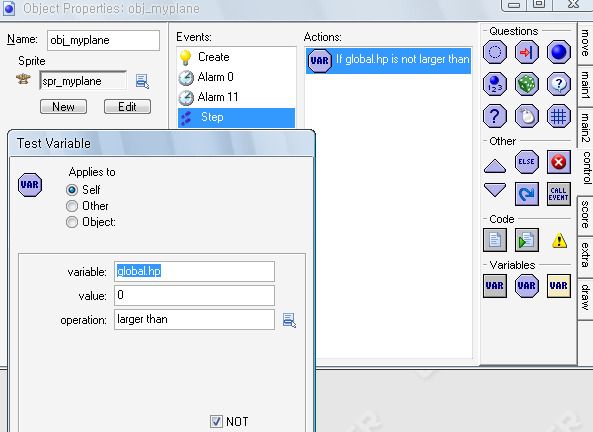Select the Test Expression question mark icon
The width and height of the screenshot is (593, 432).
click(495, 116)
